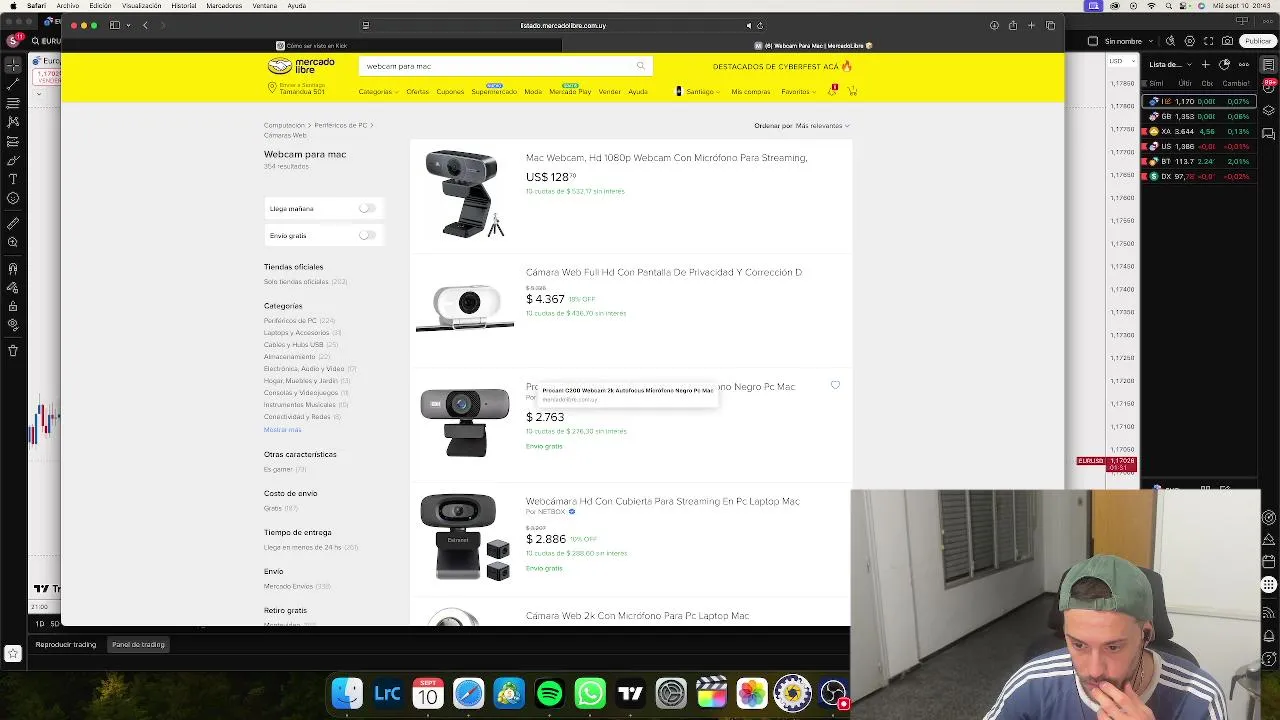Add symbol to watchlist plus icon

1205,65
